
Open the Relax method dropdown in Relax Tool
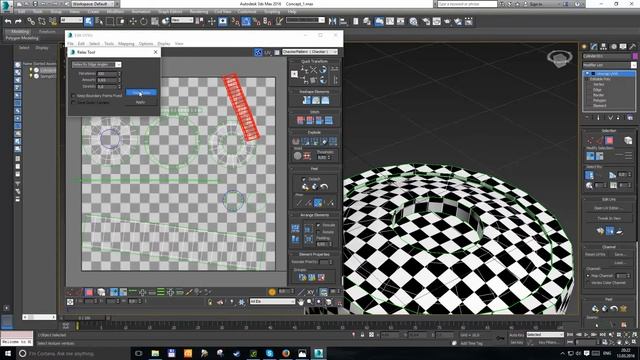point(96,64)
